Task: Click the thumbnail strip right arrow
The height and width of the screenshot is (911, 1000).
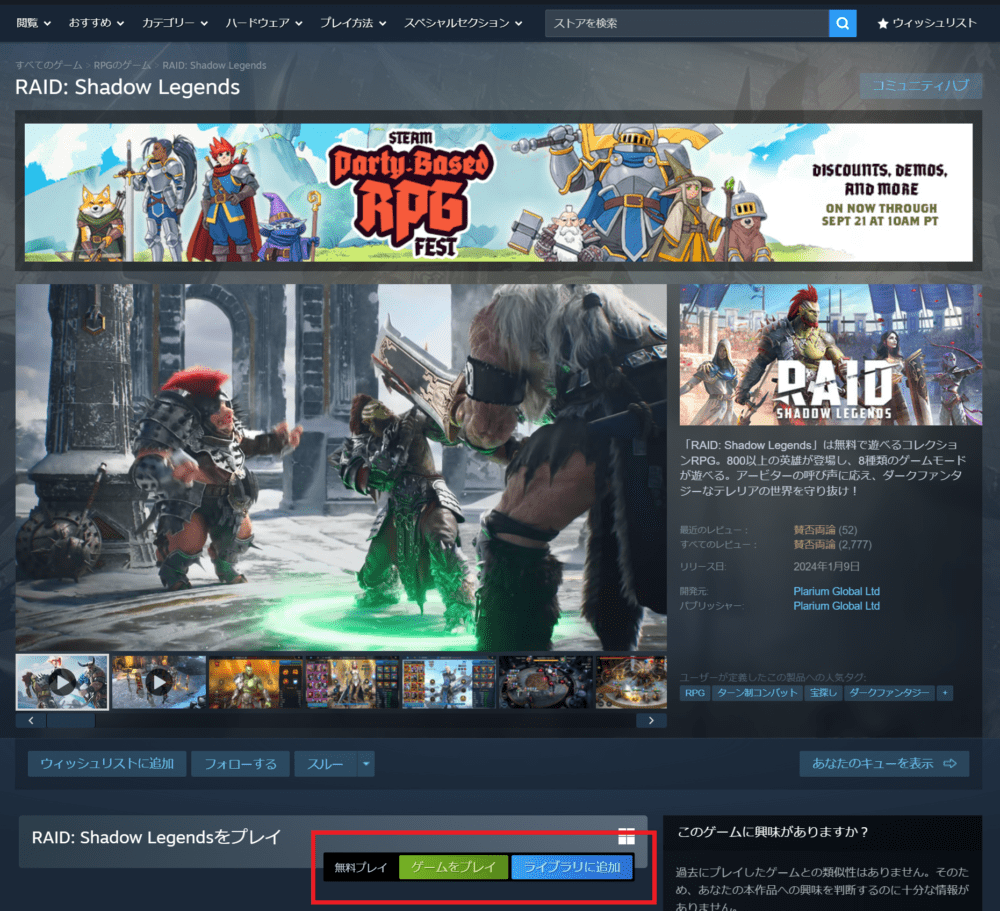Action: (x=651, y=720)
